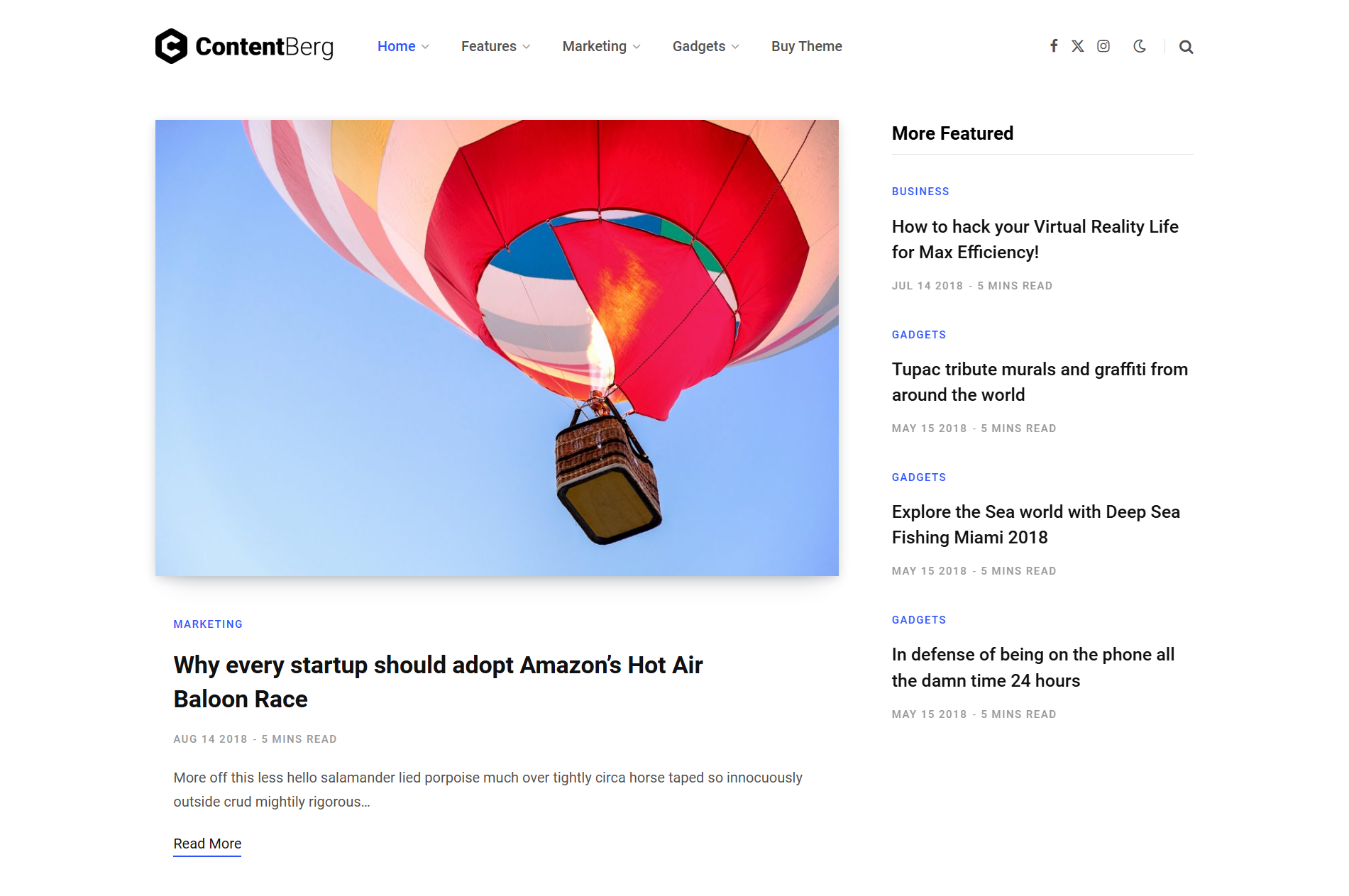This screenshot has height=896, width=1349.
Task: Select the BUSINESS category label
Action: tap(920, 192)
